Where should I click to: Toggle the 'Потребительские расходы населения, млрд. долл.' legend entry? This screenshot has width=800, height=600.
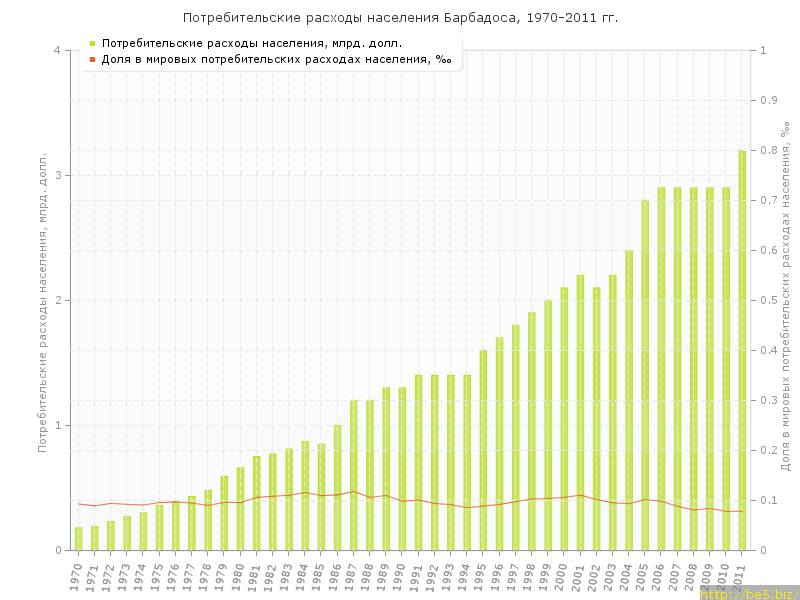click(x=252, y=43)
